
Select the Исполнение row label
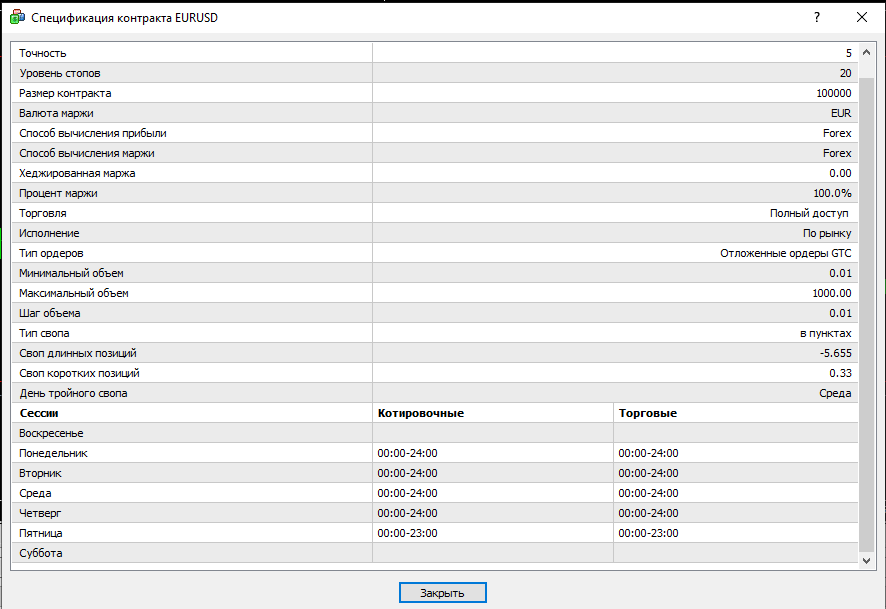[49, 233]
